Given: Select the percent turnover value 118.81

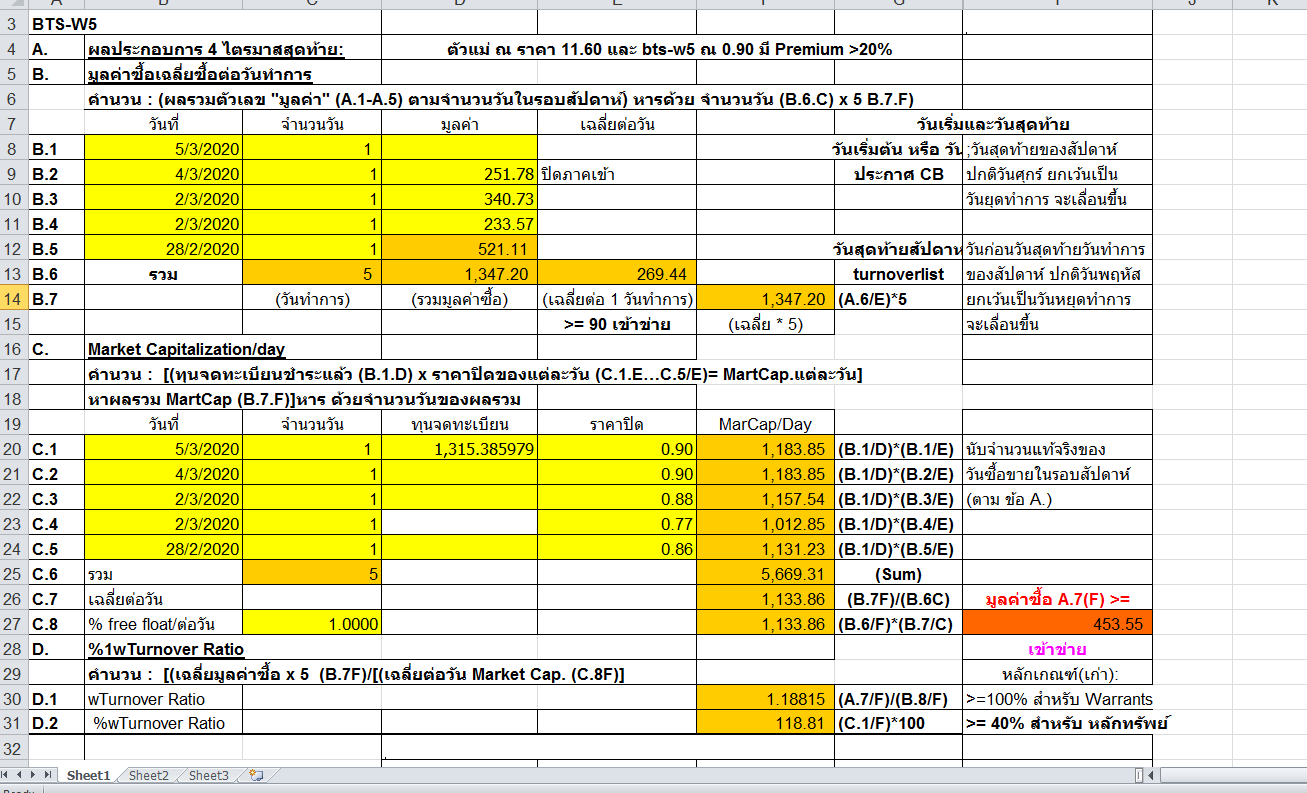Looking at the screenshot, I should tap(765, 723).
